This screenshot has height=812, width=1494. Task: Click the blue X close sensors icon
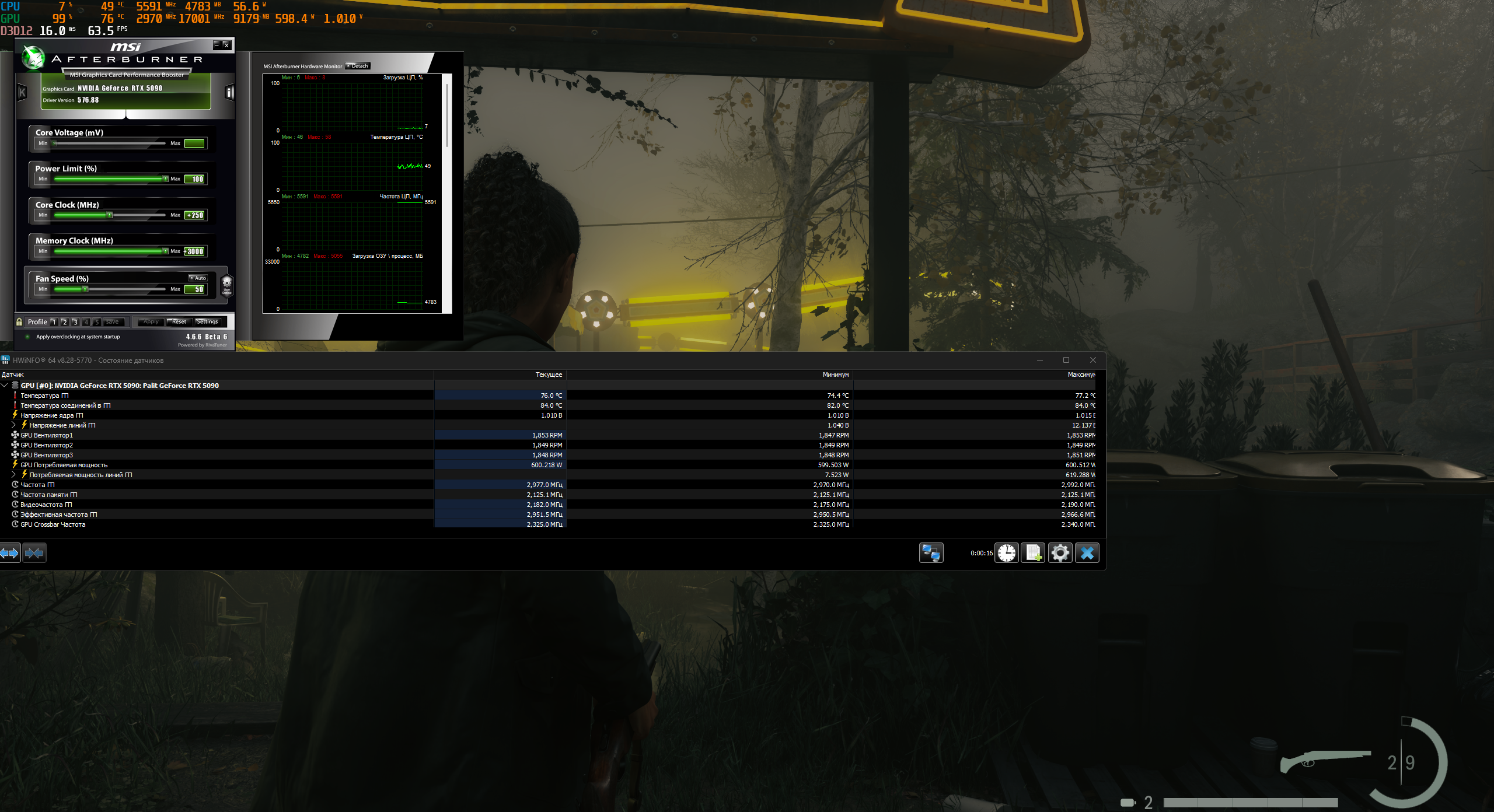pos(1087,552)
